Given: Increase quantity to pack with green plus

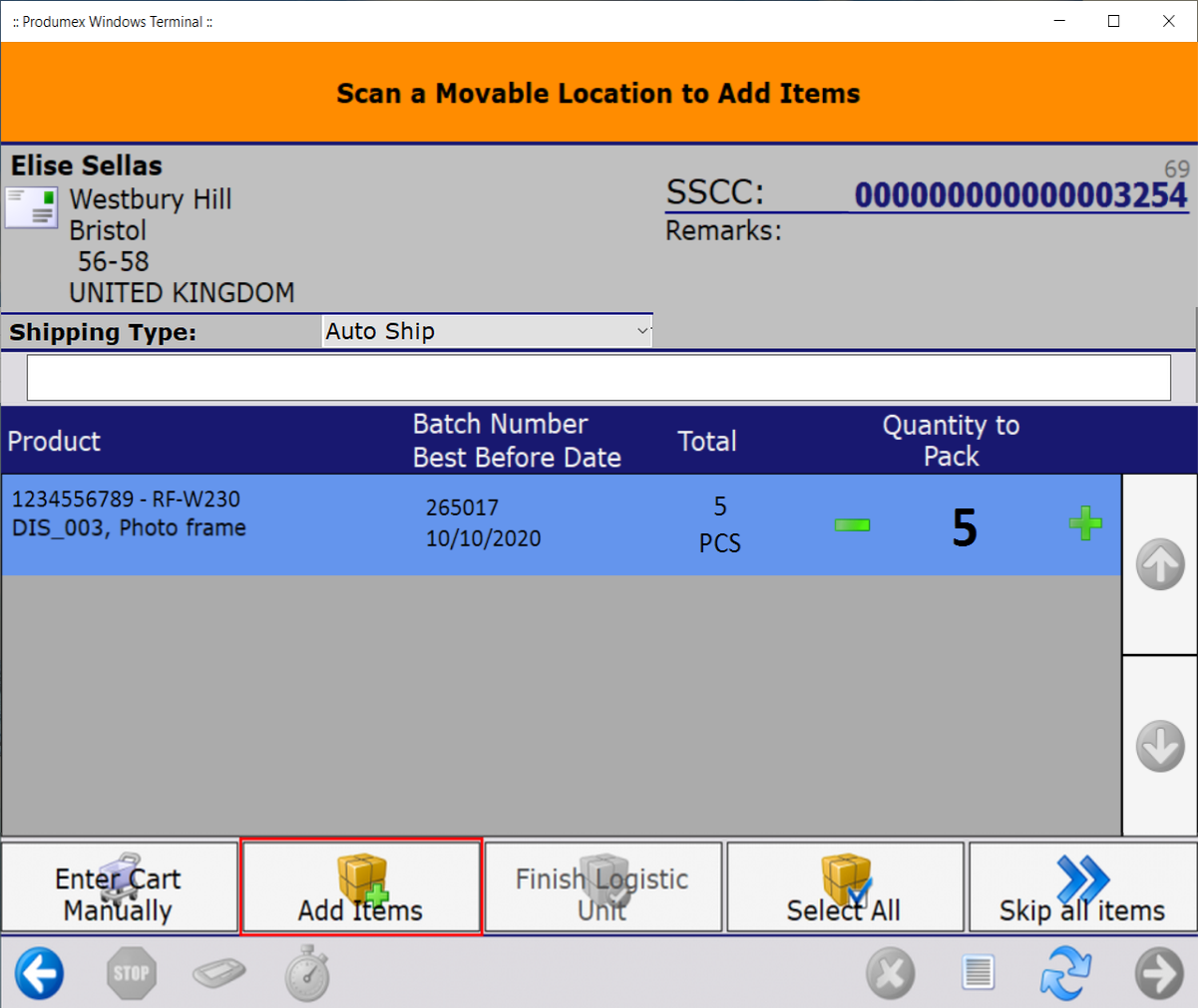Looking at the screenshot, I should [x=1085, y=523].
